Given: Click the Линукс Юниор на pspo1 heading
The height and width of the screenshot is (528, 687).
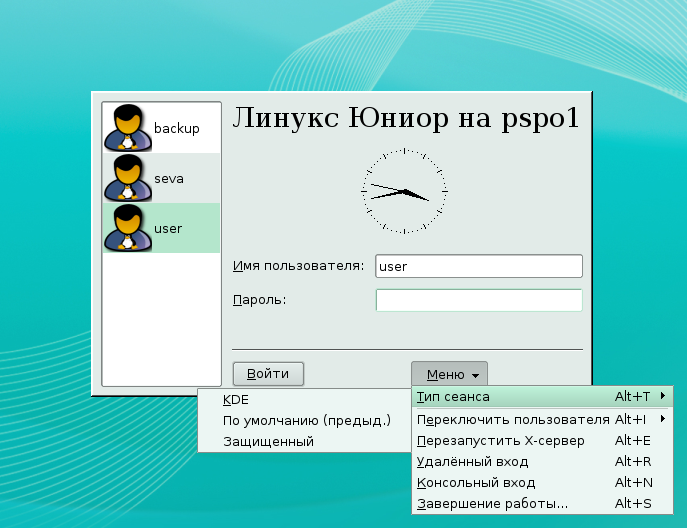Looking at the screenshot, I should pyautogui.click(x=405, y=119).
